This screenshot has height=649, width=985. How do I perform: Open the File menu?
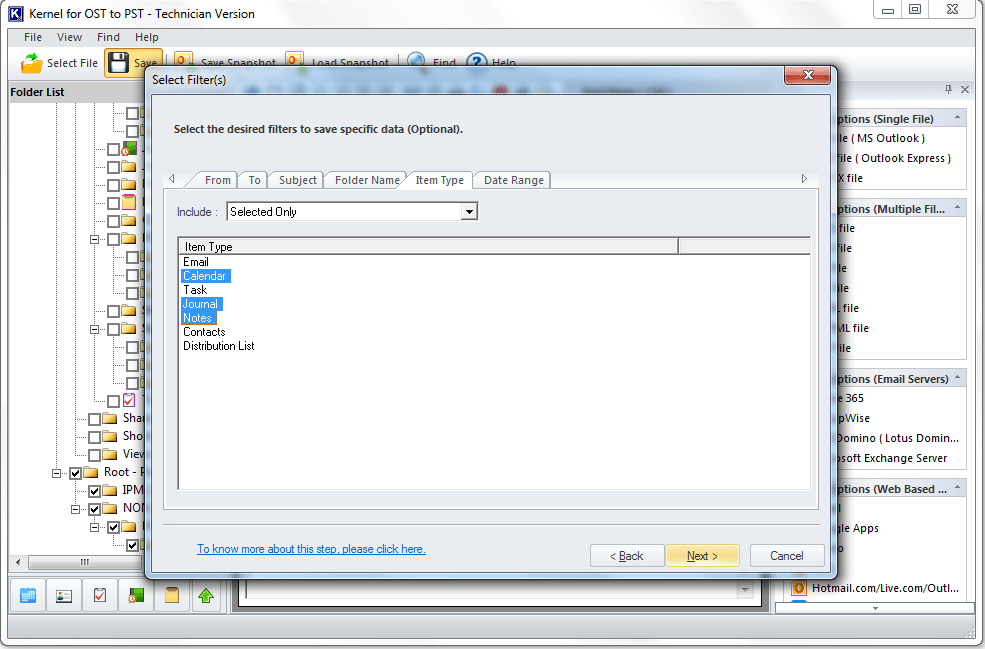(x=33, y=37)
